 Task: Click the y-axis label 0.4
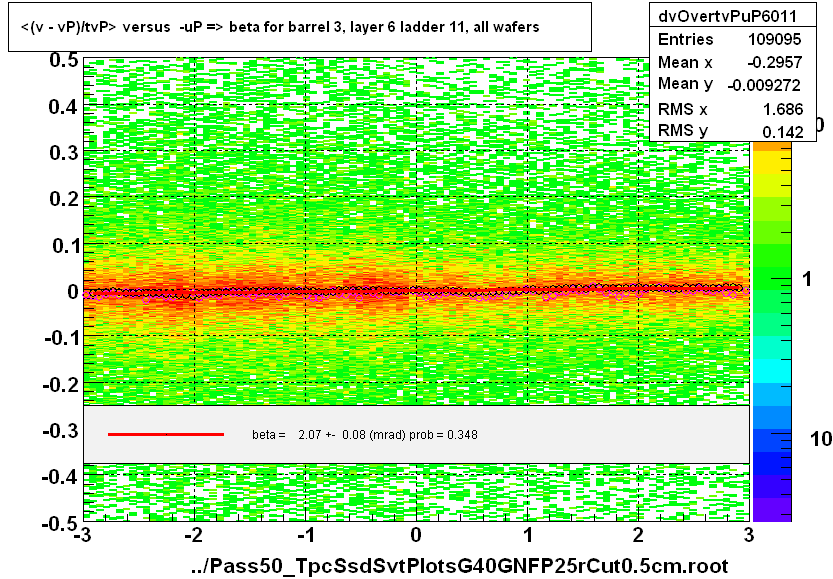point(64,107)
